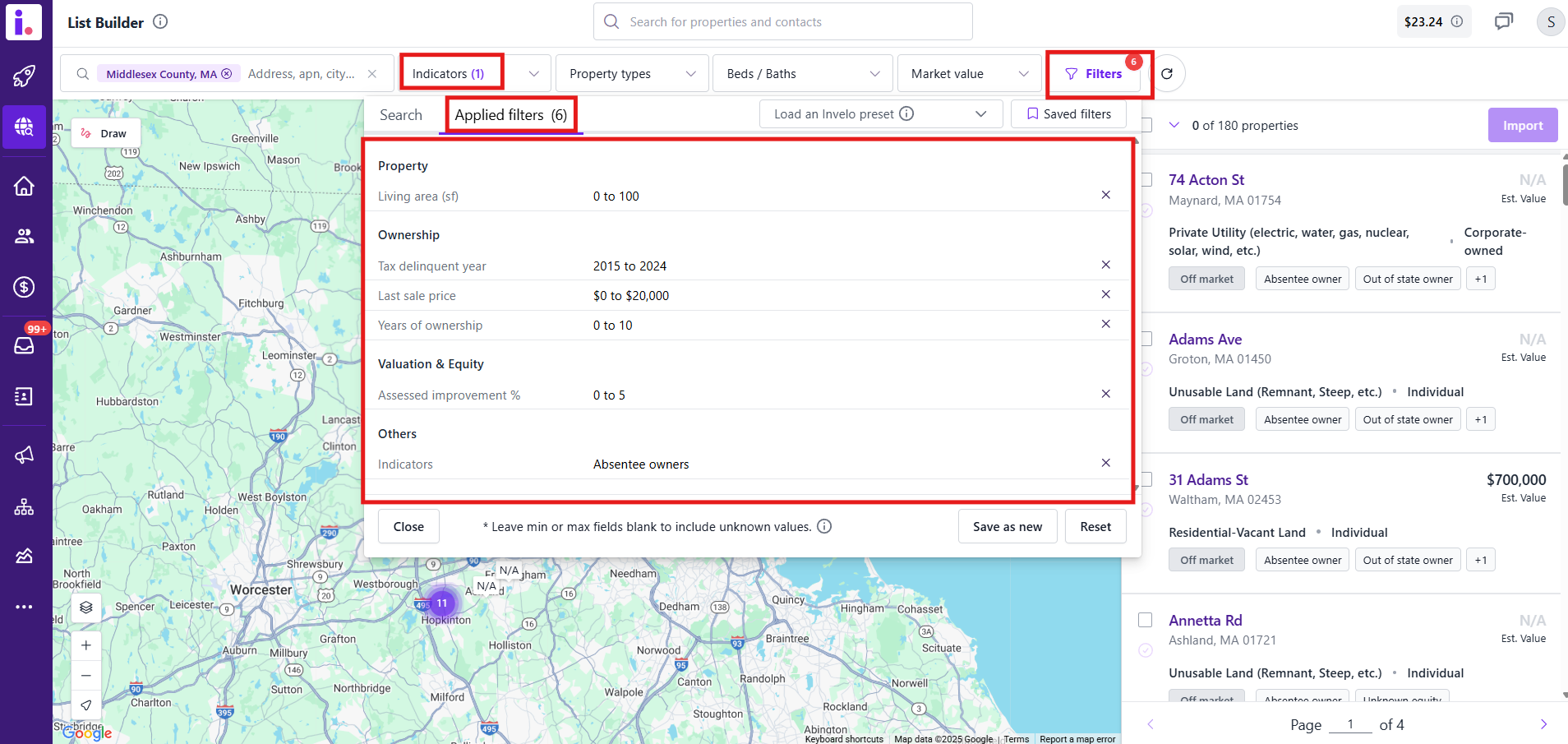
Task: Select the Annetta Rd property checkbox
Action: point(1145,620)
